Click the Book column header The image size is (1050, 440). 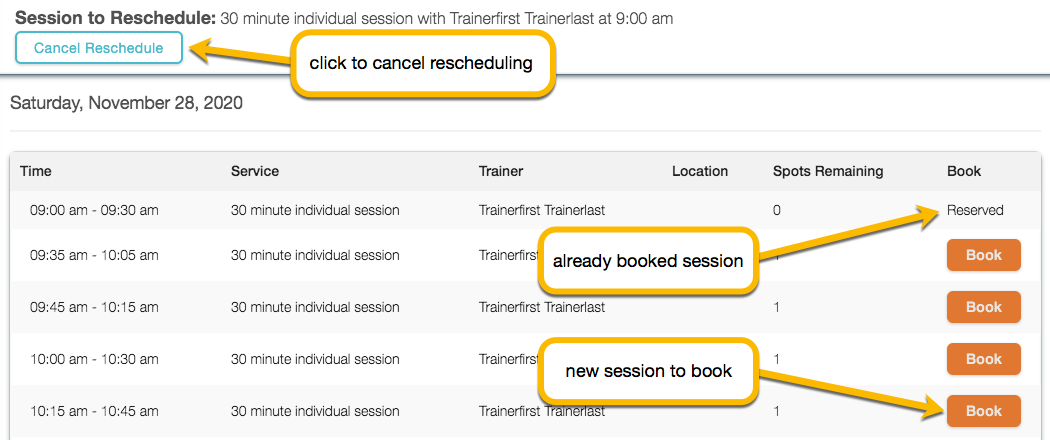(x=964, y=171)
